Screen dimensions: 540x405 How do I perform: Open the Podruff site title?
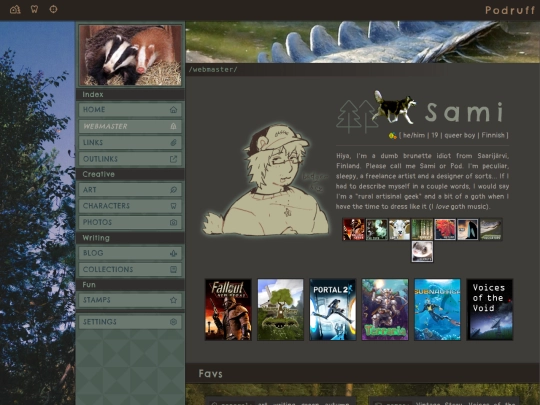pyautogui.click(x=509, y=10)
